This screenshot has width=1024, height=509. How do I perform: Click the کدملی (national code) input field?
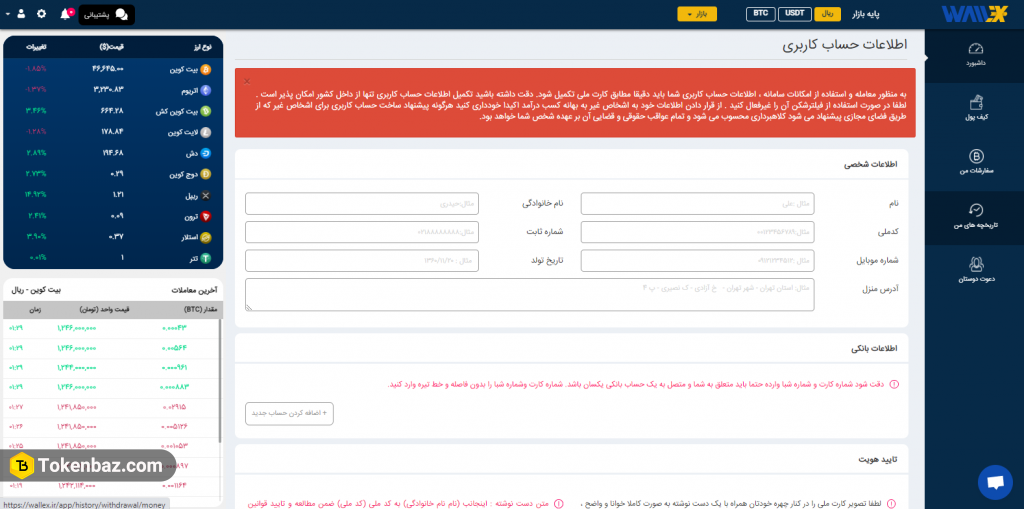click(697, 232)
